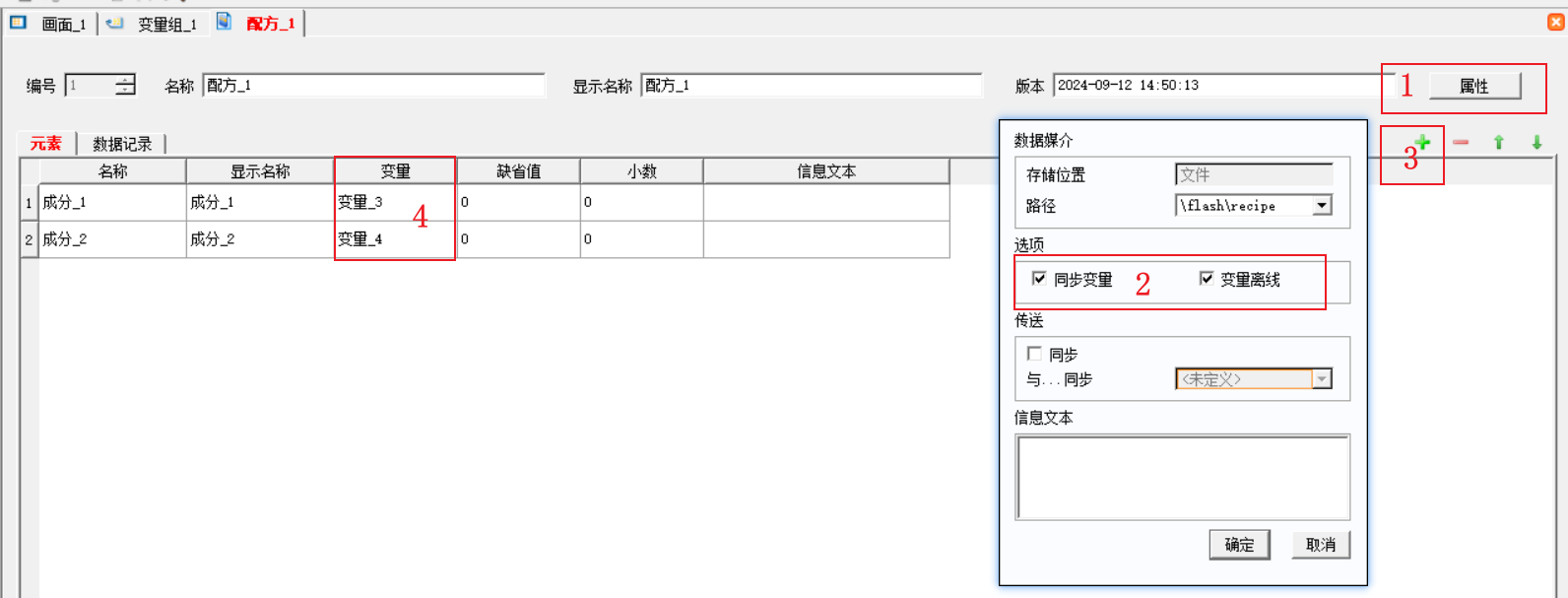The image size is (1568, 598).
Task: Click the green plus add-element icon
Action: pyautogui.click(x=1422, y=143)
